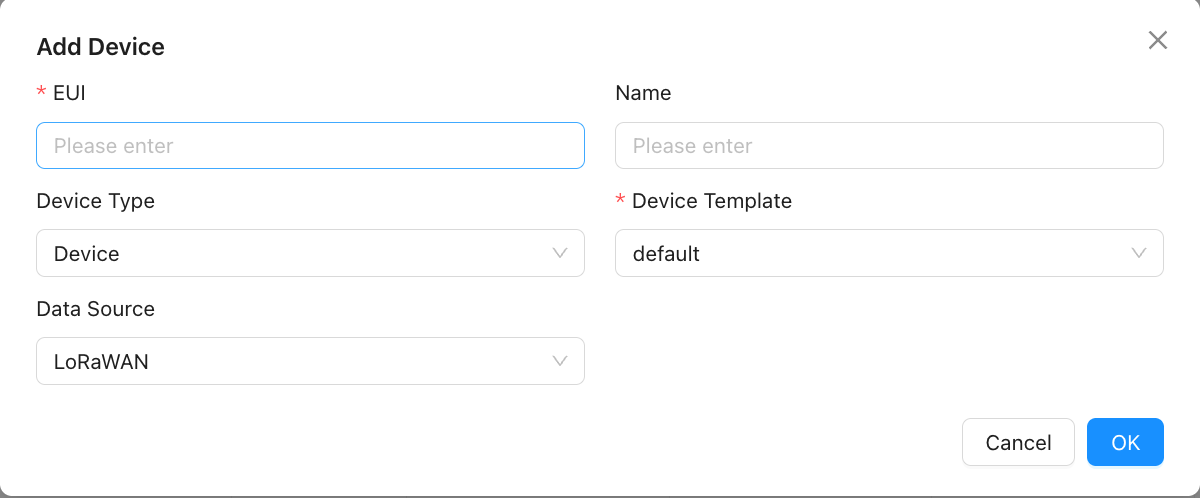Close the Add Device dialog with X
Viewport: 1200px width, 498px height.
tap(1157, 40)
